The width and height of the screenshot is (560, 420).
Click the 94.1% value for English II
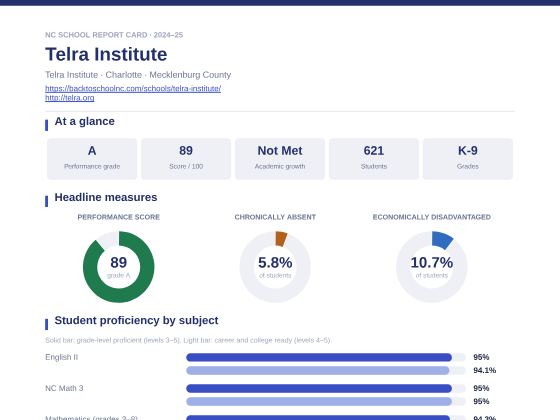tap(485, 370)
